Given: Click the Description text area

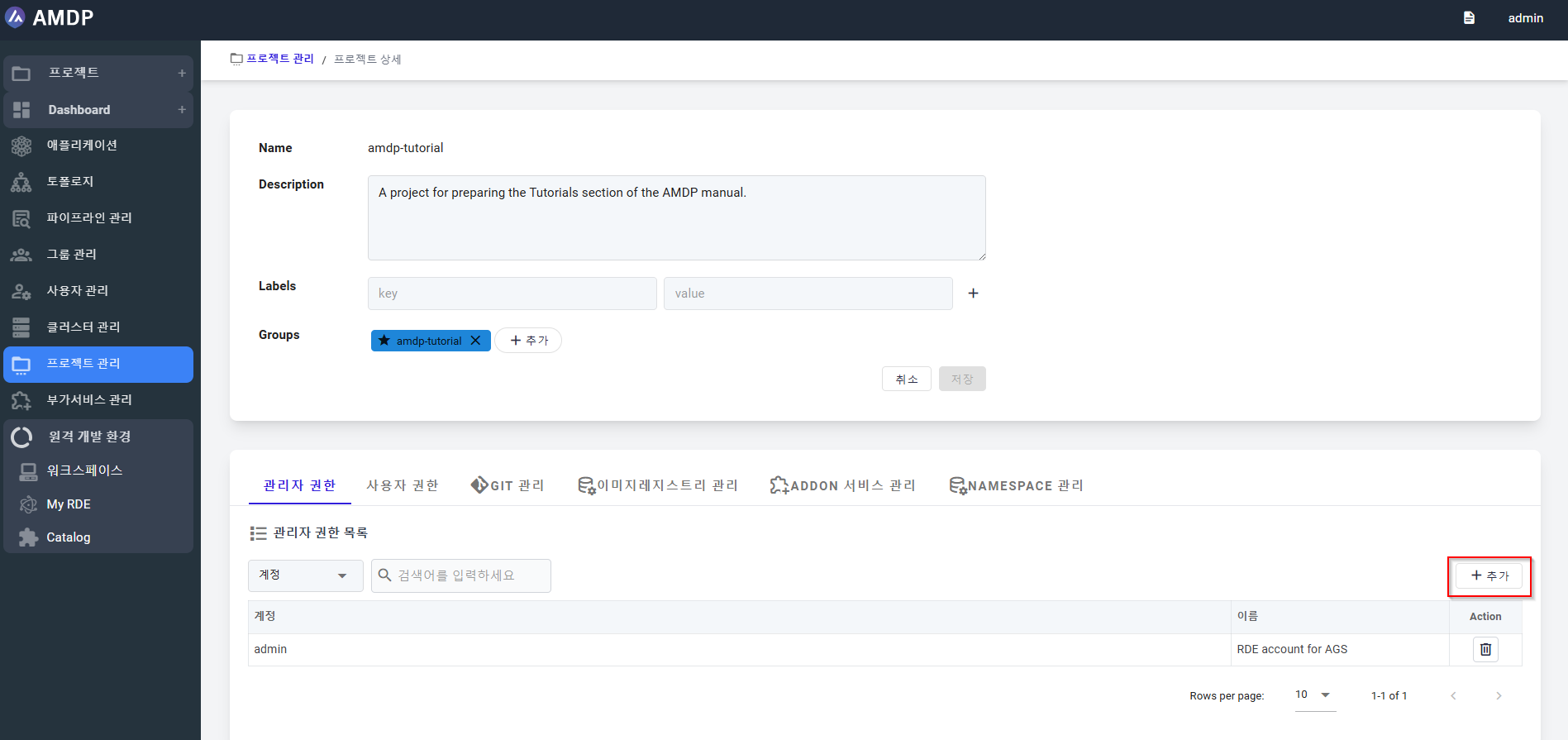Looking at the screenshot, I should 677,218.
